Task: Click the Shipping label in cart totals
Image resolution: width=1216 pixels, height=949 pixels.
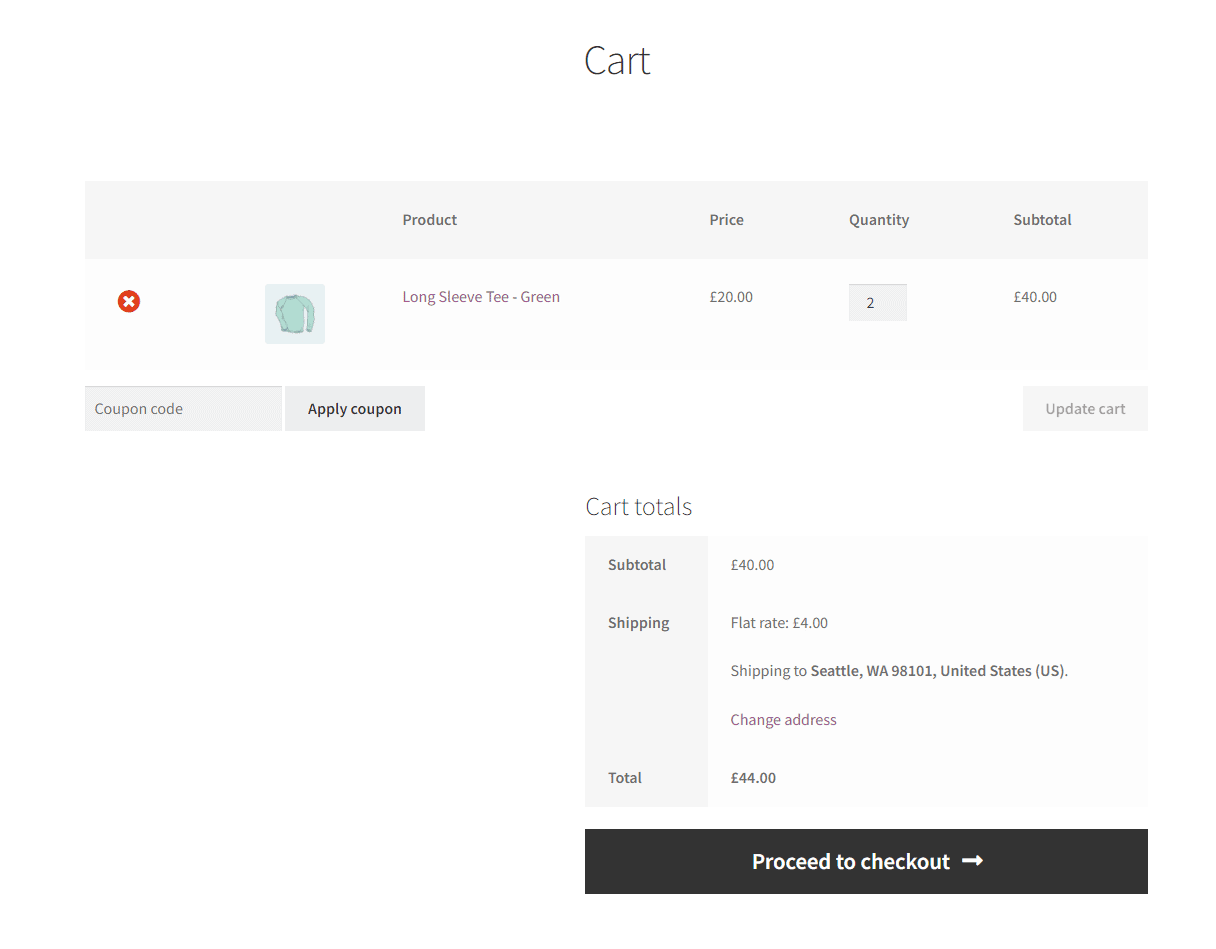Action: click(x=639, y=623)
